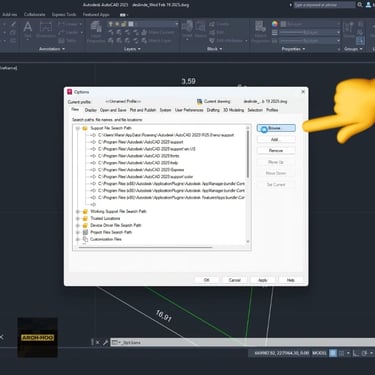Open Help from Options dialog
Screen dimensions: 375x375
click(291, 280)
